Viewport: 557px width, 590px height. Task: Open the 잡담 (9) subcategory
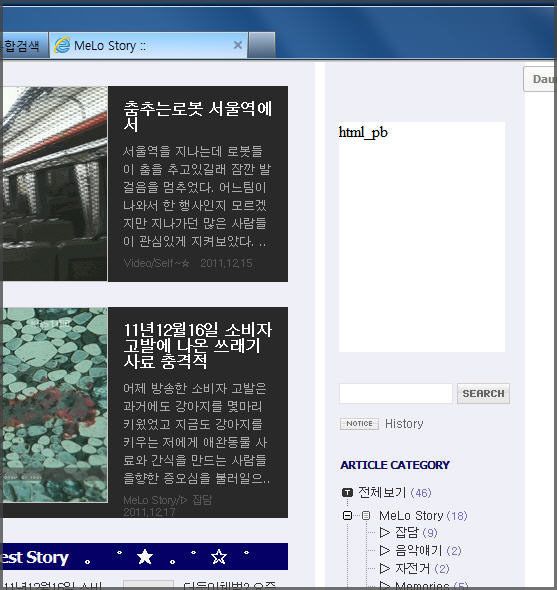416,532
